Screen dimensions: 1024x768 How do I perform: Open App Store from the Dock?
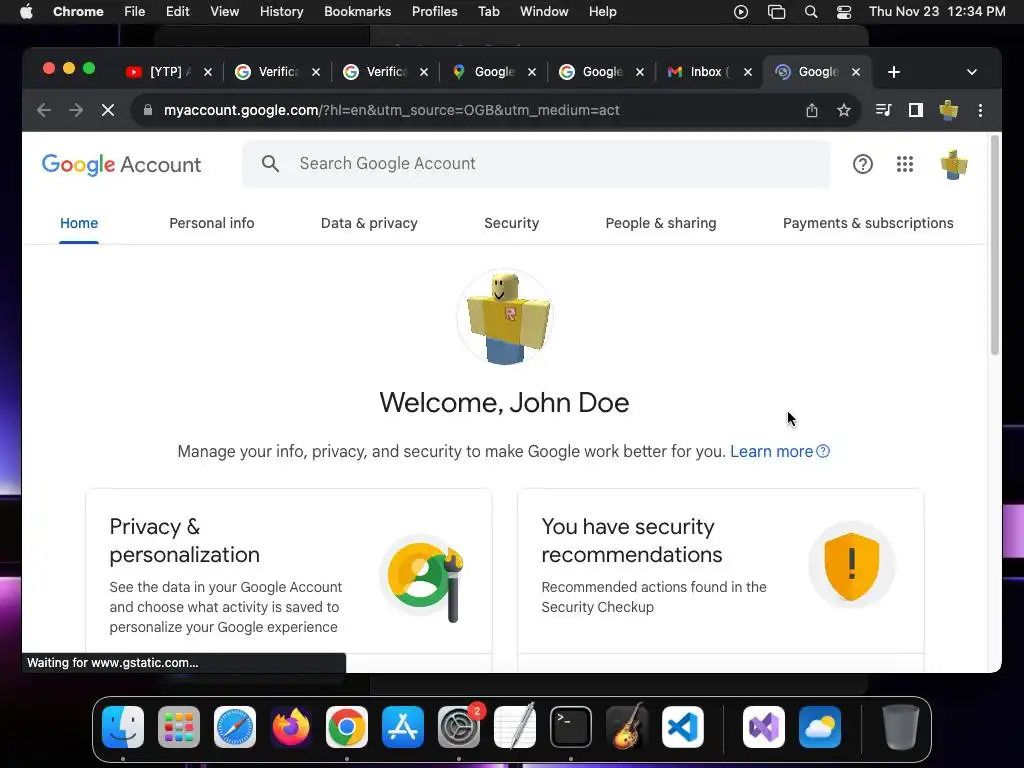point(403,727)
